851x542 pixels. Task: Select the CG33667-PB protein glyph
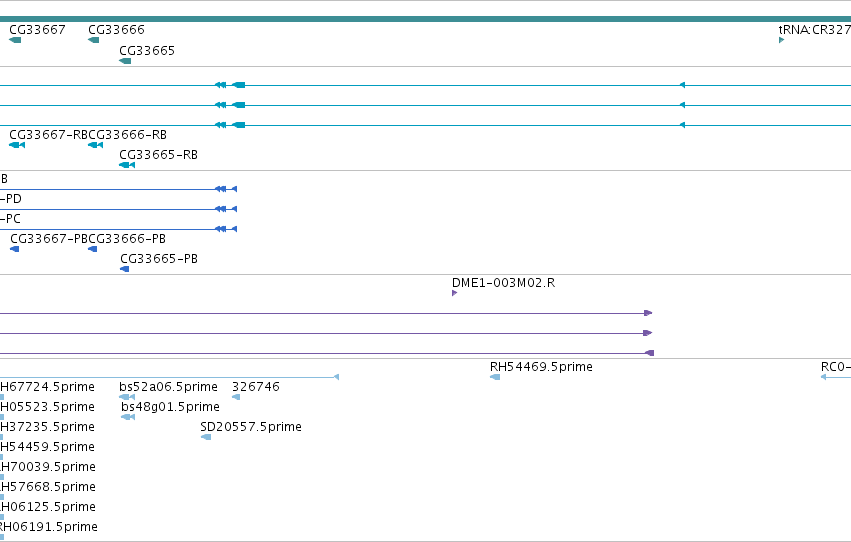[15, 249]
